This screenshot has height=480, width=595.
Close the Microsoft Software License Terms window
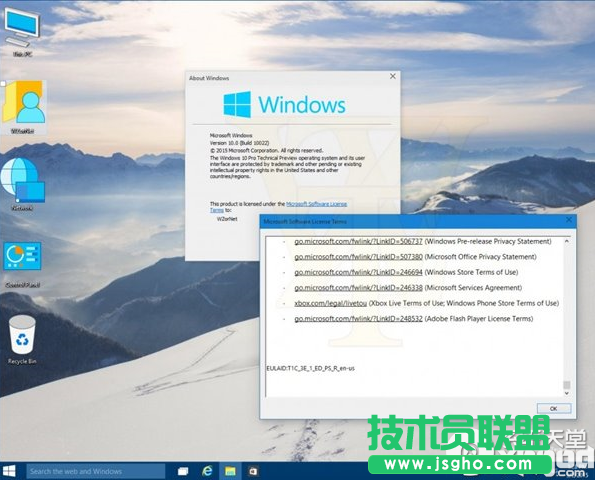[x=569, y=220]
